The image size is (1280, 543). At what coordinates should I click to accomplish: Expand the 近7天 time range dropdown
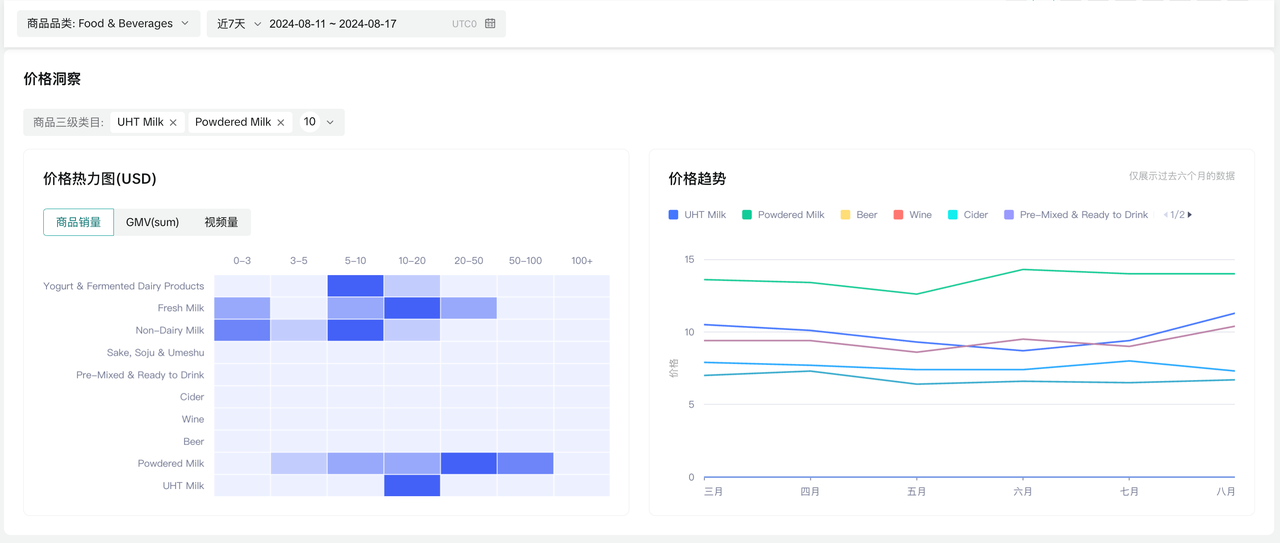click(238, 24)
